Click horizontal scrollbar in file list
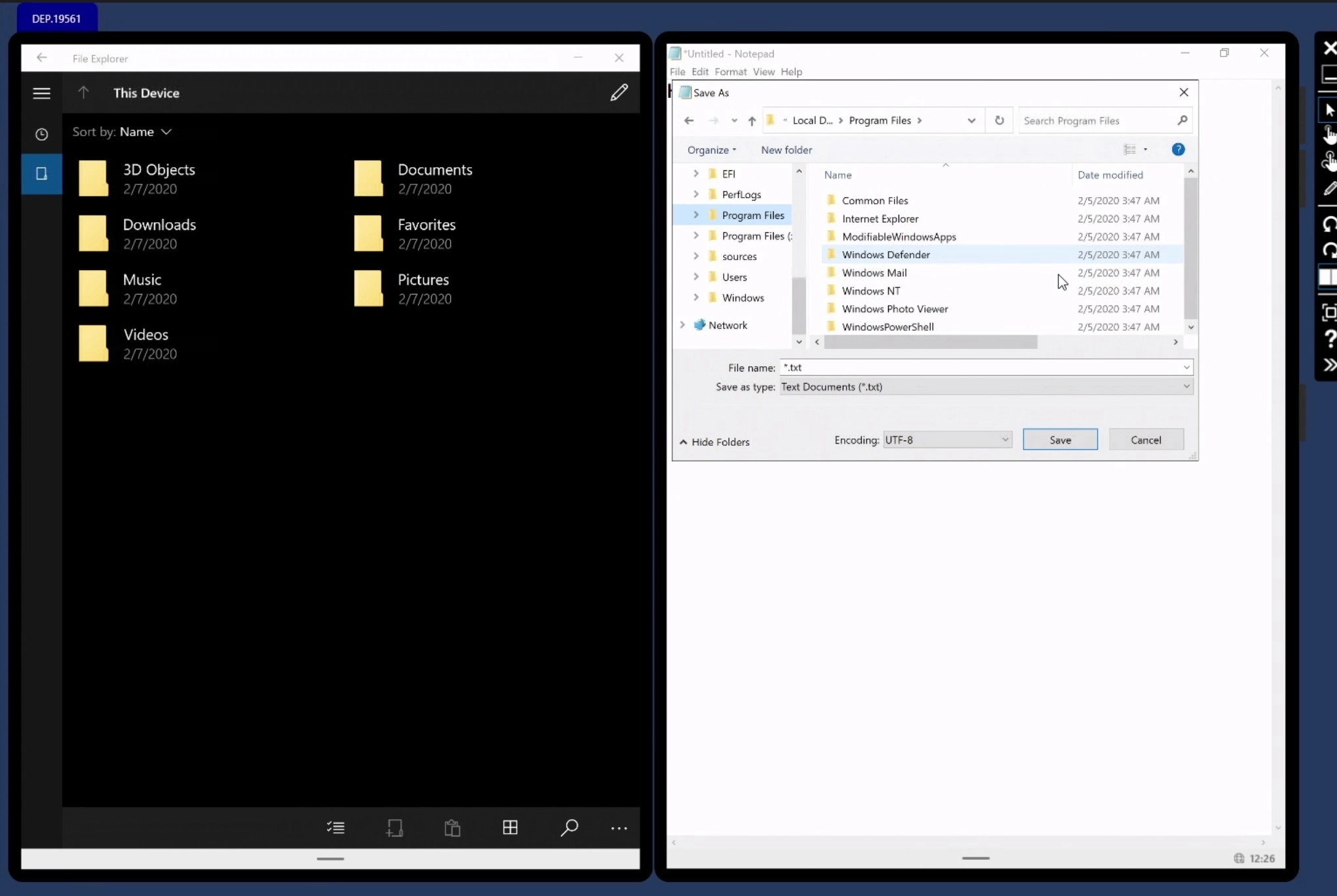1337x896 pixels. click(930, 342)
